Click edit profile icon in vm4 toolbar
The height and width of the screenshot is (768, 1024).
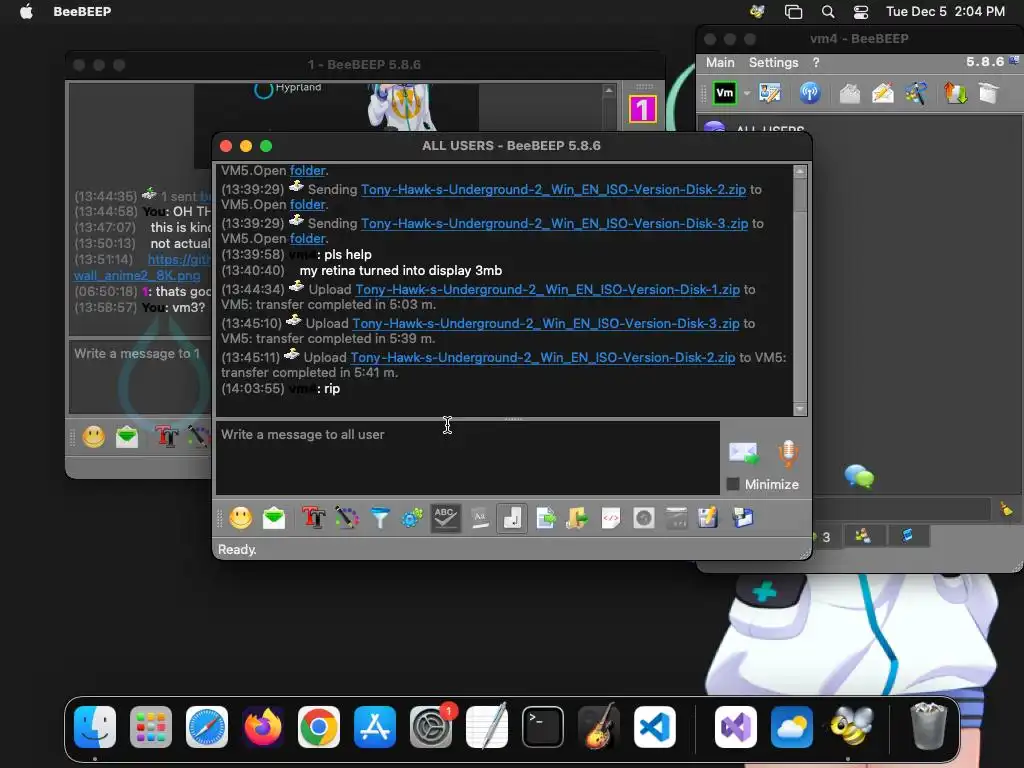pos(770,93)
